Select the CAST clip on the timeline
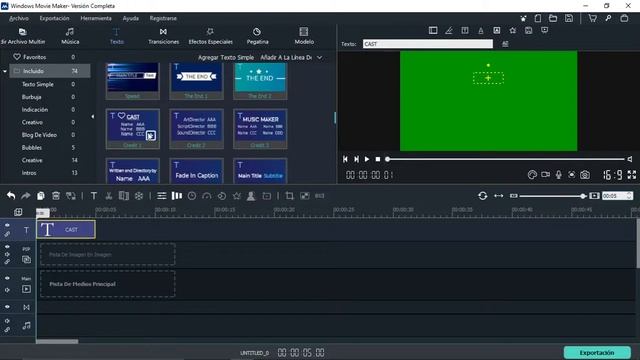Image resolution: width=640 pixels, height=360 pixels. coord(66,229)
